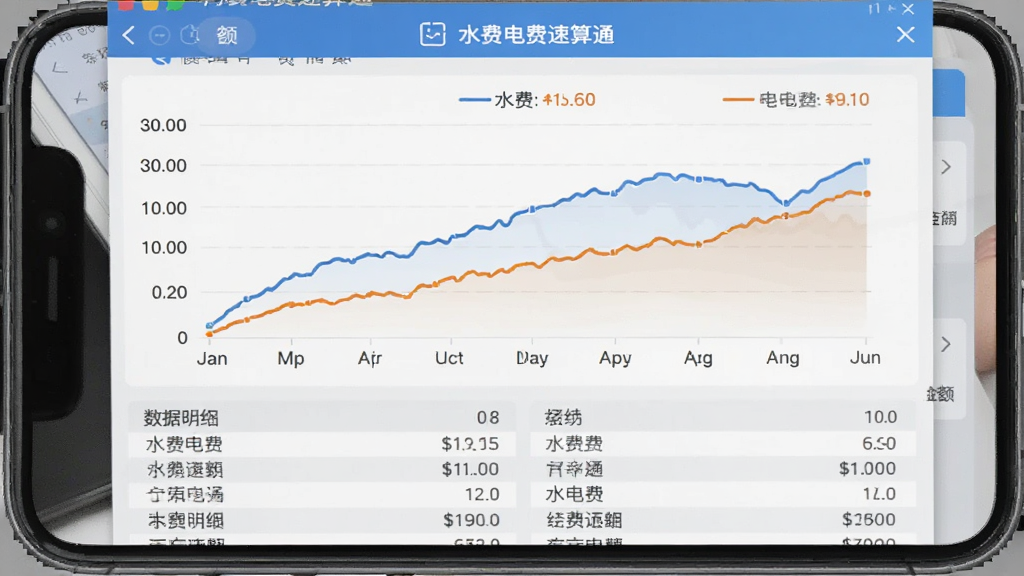This screenshot has width=1024, height=576.
Task: Close the 水费电费速算通 panel with X
Action: 905,35
